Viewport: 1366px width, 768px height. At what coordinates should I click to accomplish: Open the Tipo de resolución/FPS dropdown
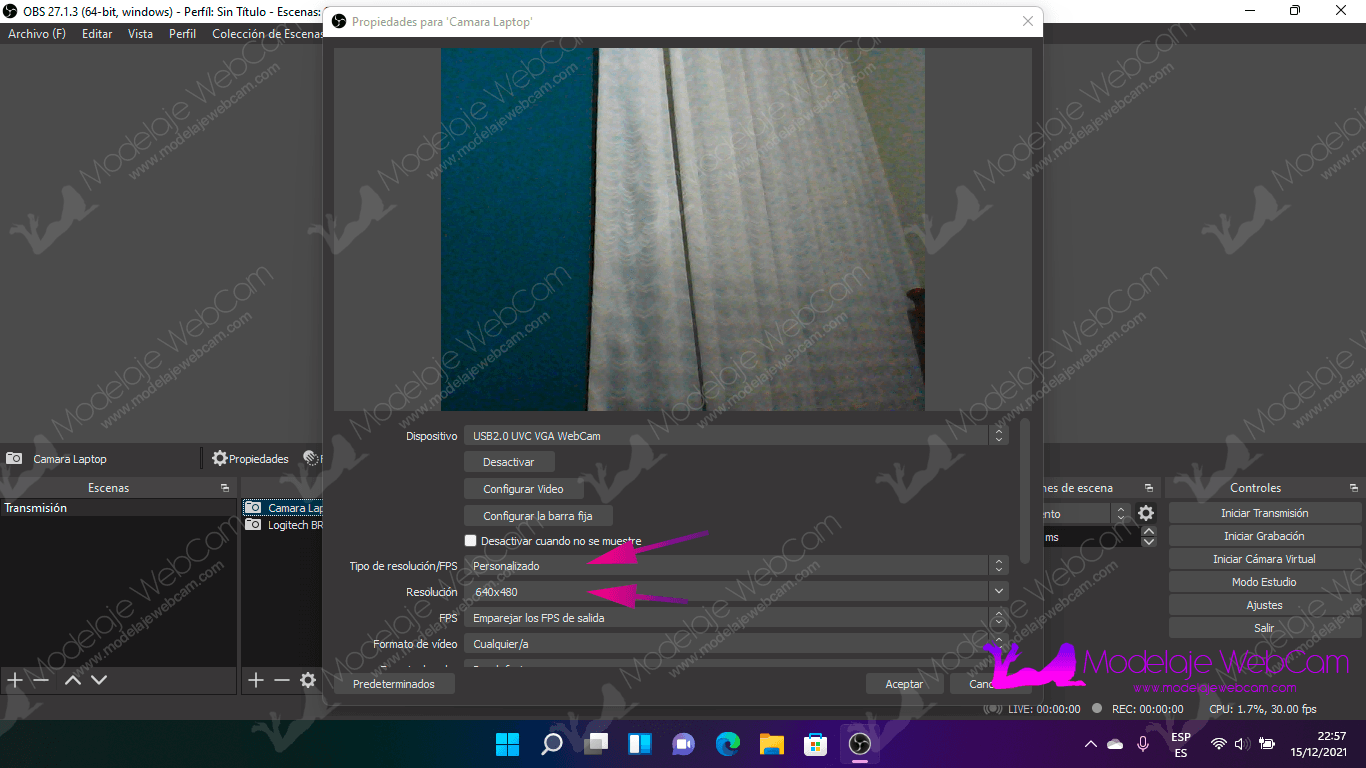[735, 566]
